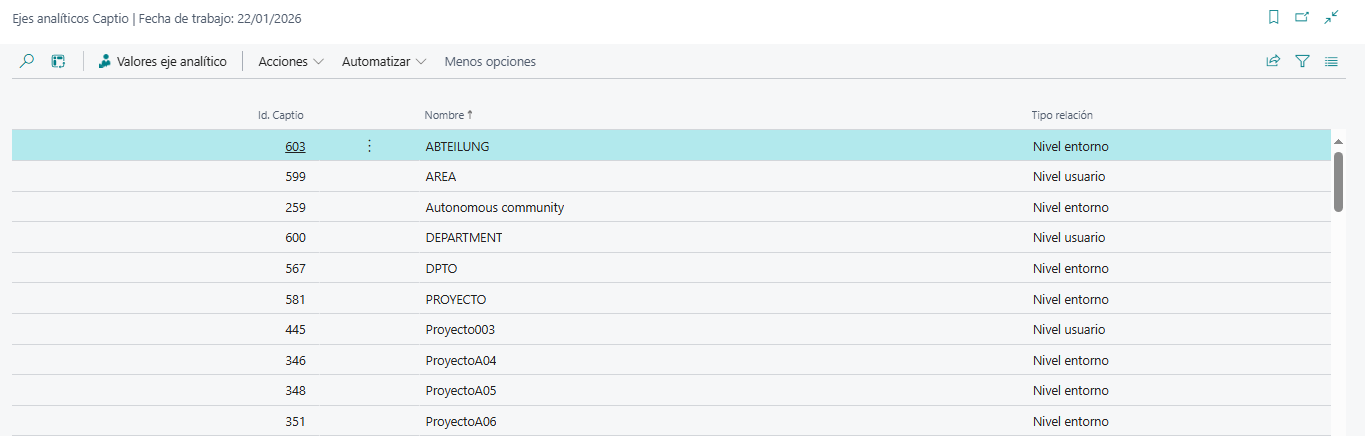This screenshot has width=1365, height=436.
Task: Click the Id. Captio column header
Action: click(x=281, y=115)
